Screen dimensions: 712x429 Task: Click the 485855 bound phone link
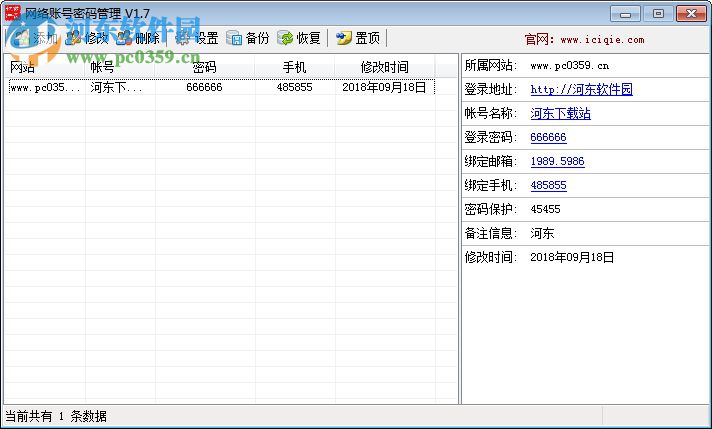(x=548, y=185)
